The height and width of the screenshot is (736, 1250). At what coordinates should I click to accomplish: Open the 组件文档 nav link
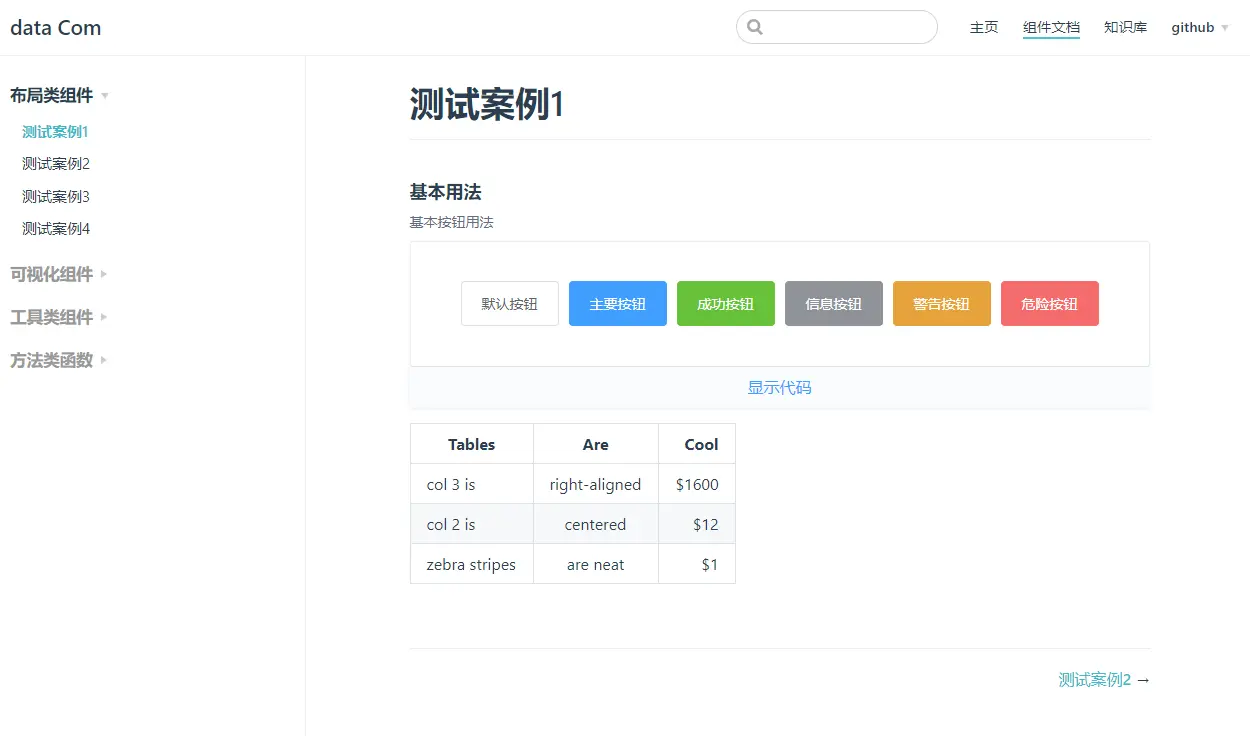point(1051,27)
